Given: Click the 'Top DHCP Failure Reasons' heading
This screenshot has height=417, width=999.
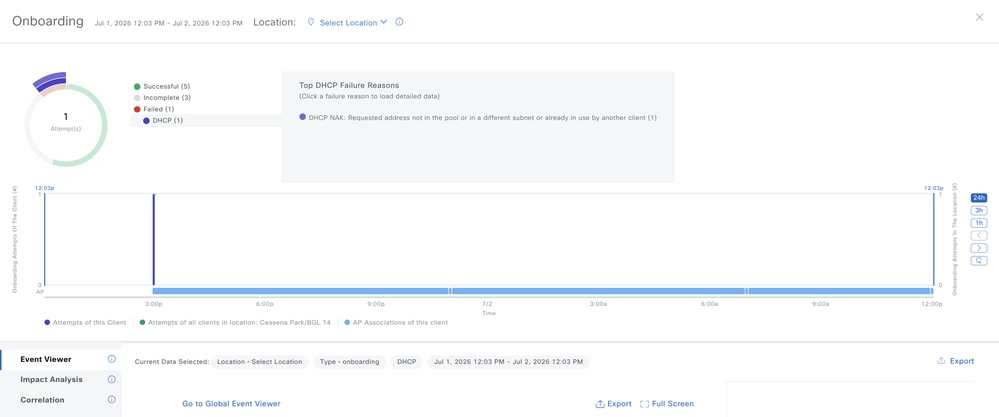Looking at the screenshot, I should tap(349, 85).
